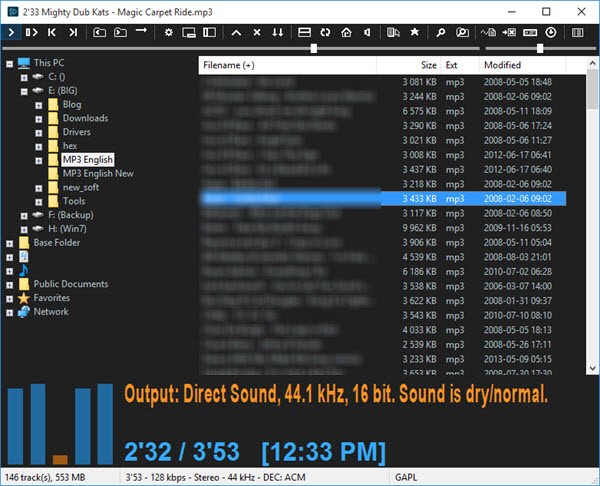Open settings via the gear icon
The width and height of the screenshot is (600, 486).
click(x=169, y=33)
